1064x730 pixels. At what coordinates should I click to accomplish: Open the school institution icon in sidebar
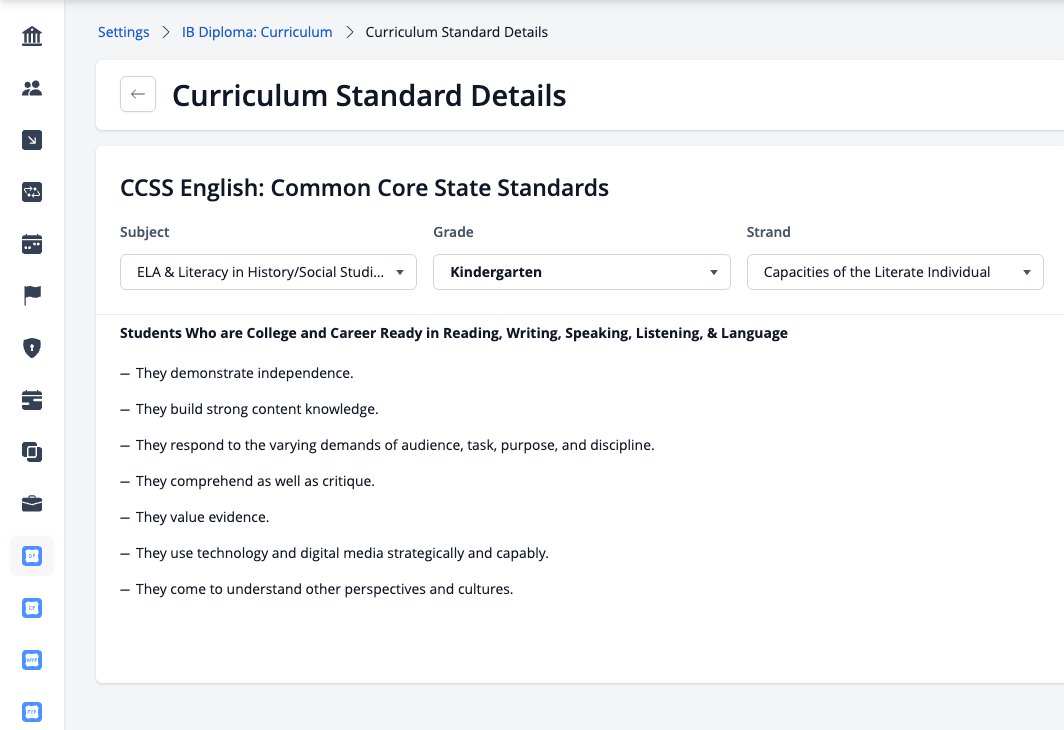(32, 36)
